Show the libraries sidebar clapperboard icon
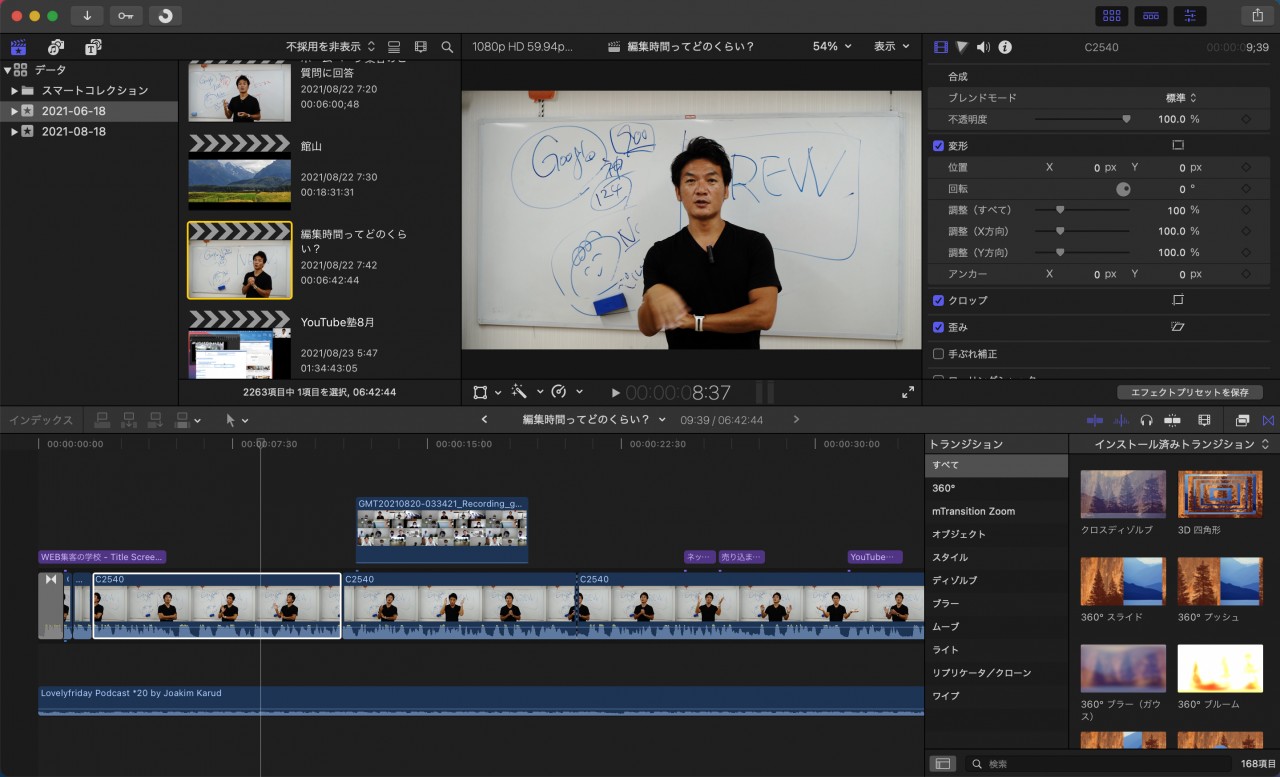Viewport: 1280px width, 777px height. (x=19, y=47)
